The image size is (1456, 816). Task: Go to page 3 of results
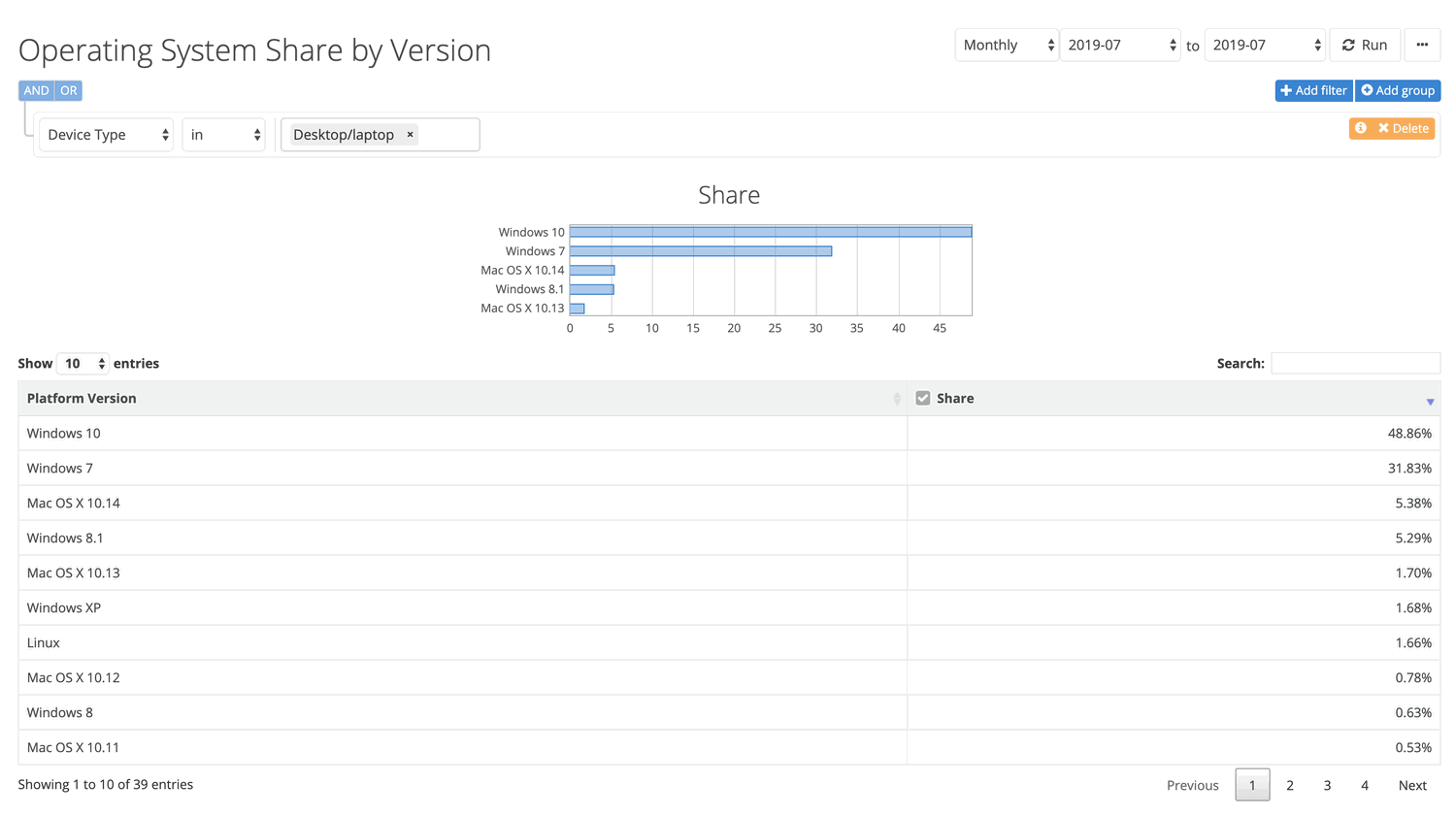click(1327, 784)
